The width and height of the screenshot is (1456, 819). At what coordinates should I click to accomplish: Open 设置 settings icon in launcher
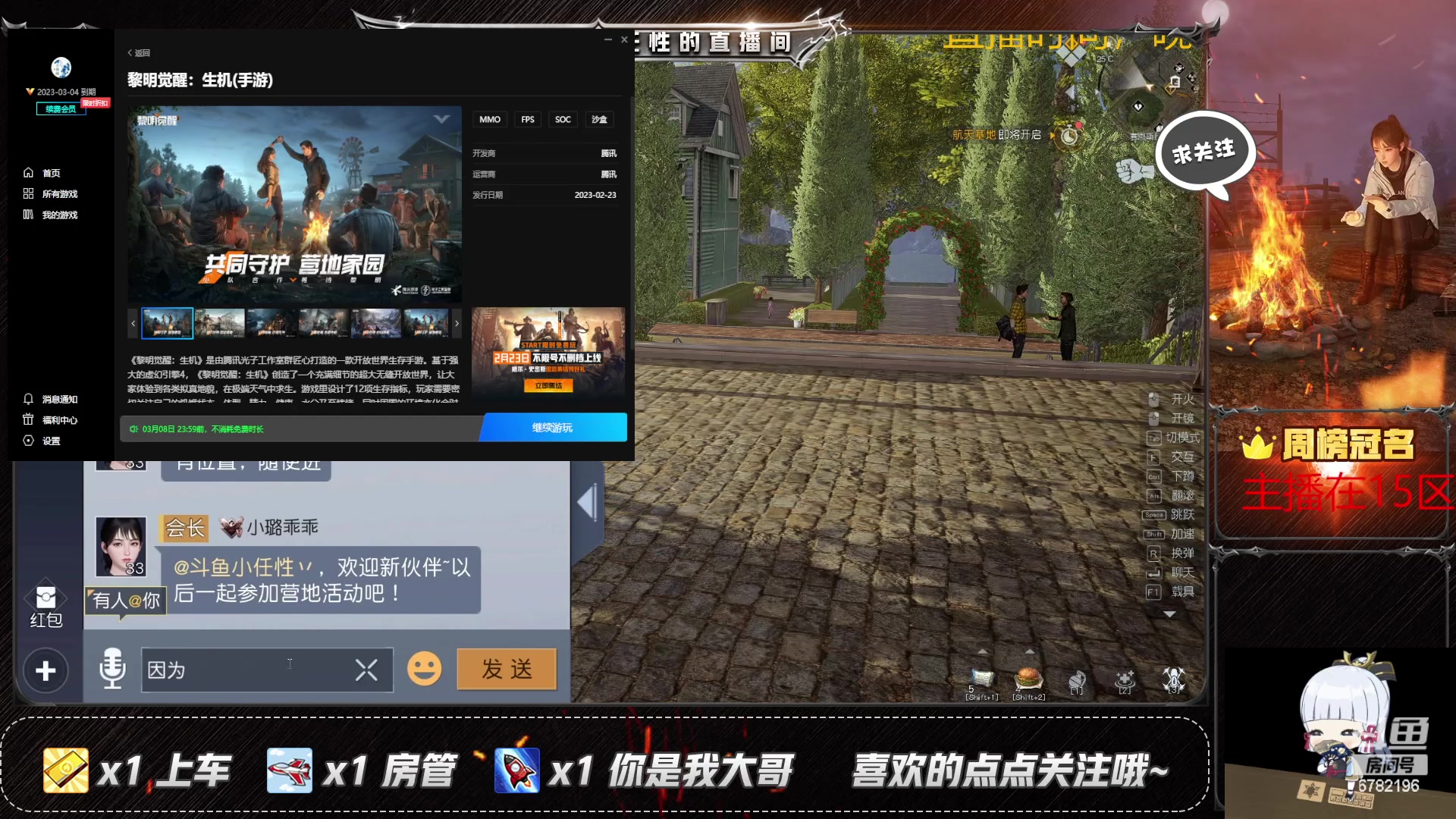coord(28,441)
